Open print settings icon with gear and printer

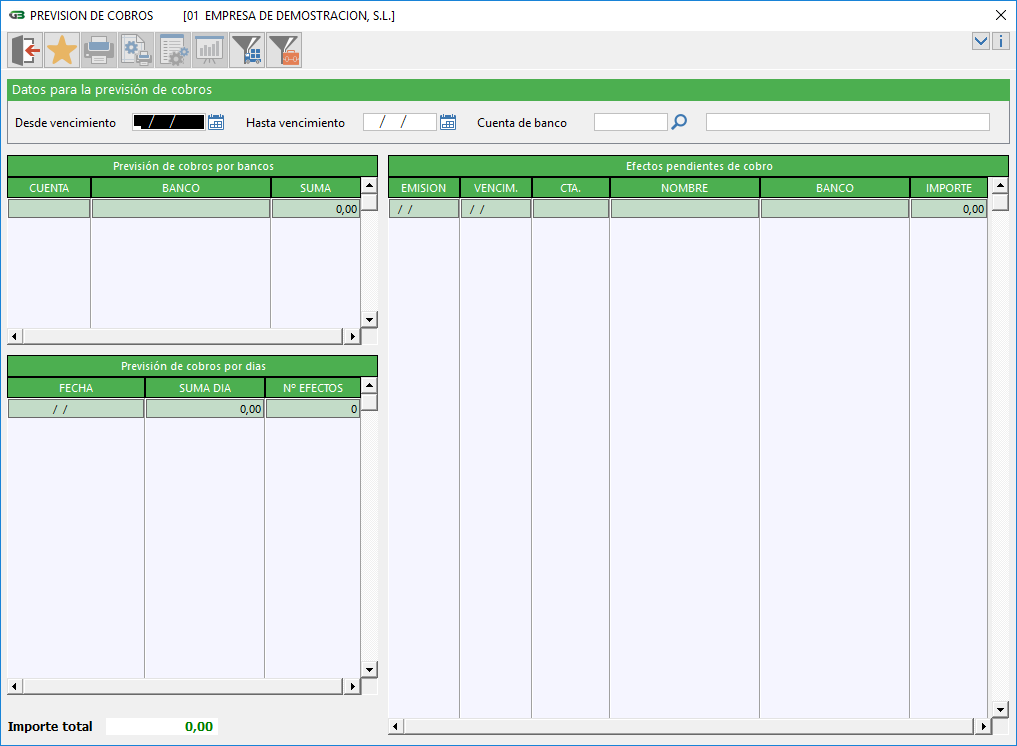pyautogui.click(x=136, y=50)
